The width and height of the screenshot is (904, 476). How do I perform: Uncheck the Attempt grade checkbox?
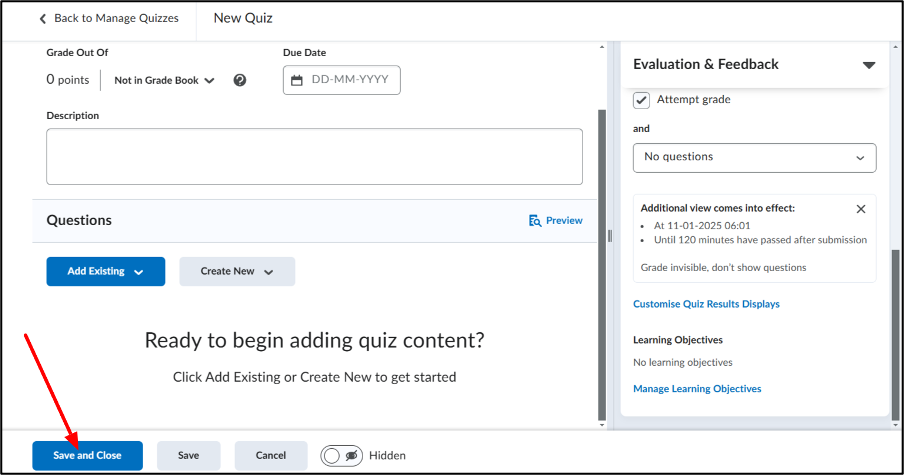pos(641,100)
